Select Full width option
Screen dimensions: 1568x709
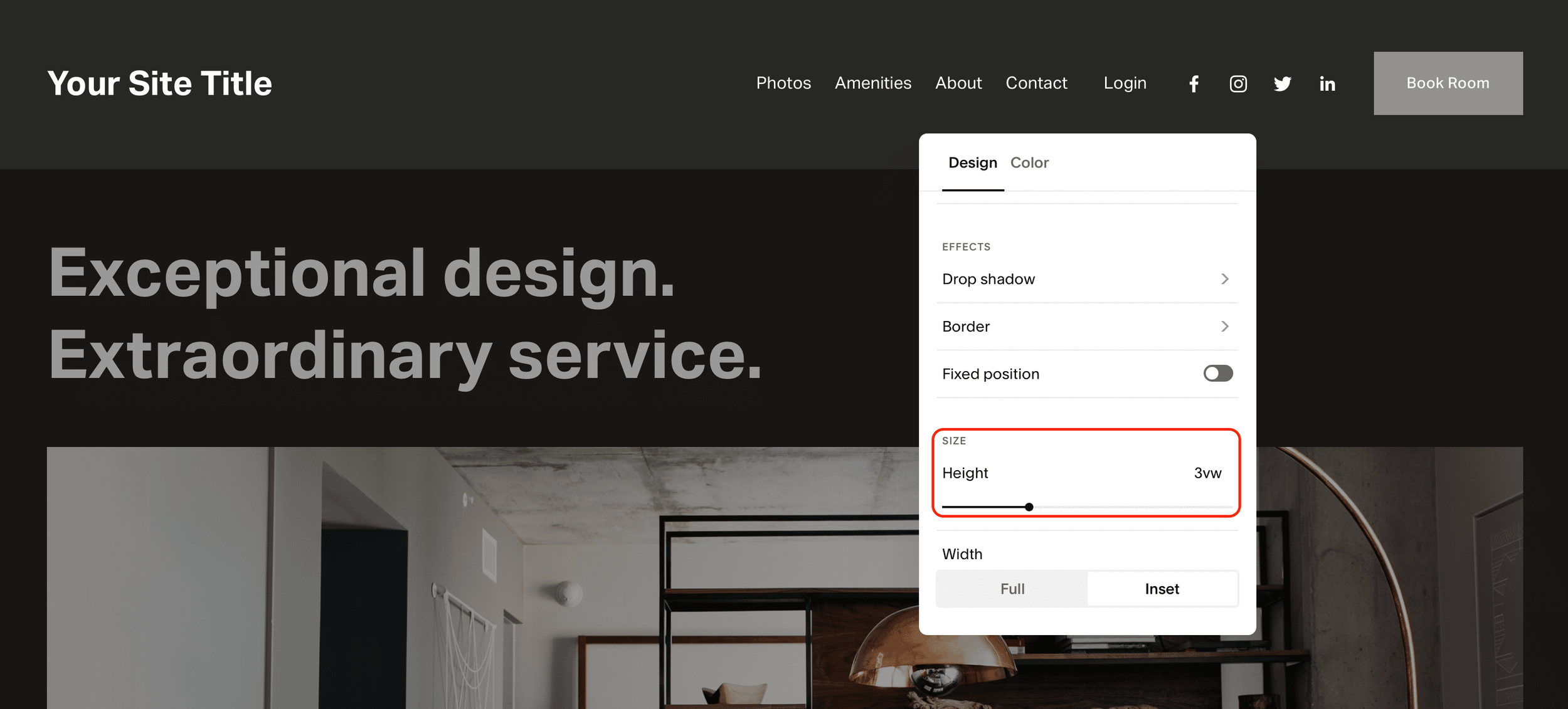coord(1012,589)
